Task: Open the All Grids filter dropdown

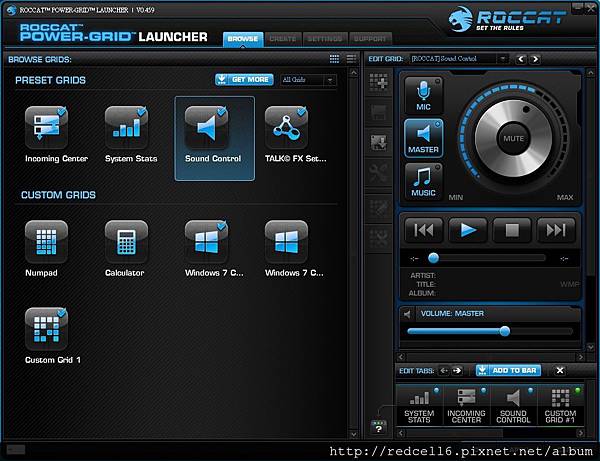Action: [308, 80]
